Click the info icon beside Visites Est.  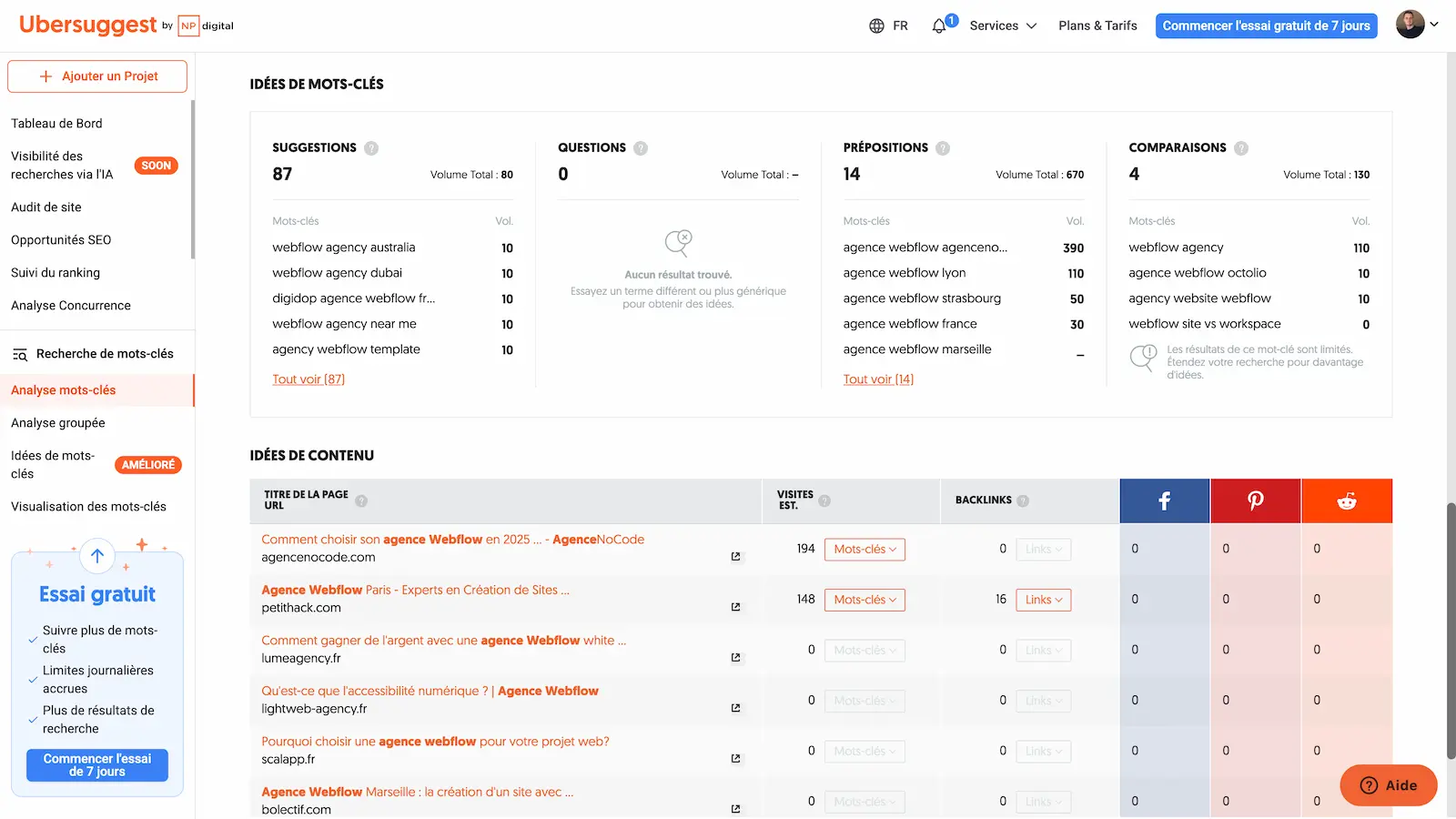[x=824, y=500]
